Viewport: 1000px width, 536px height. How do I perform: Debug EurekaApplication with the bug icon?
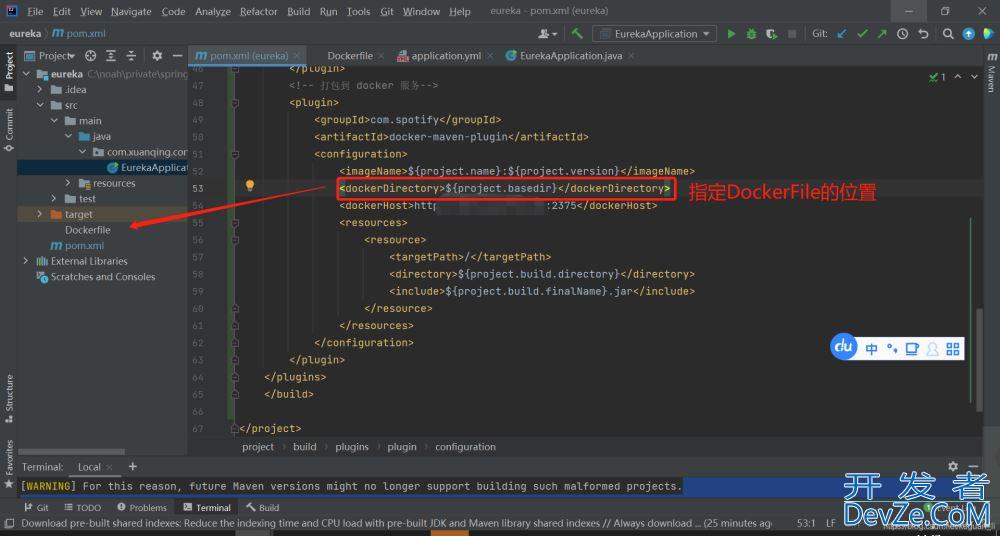tap(751, 34)
